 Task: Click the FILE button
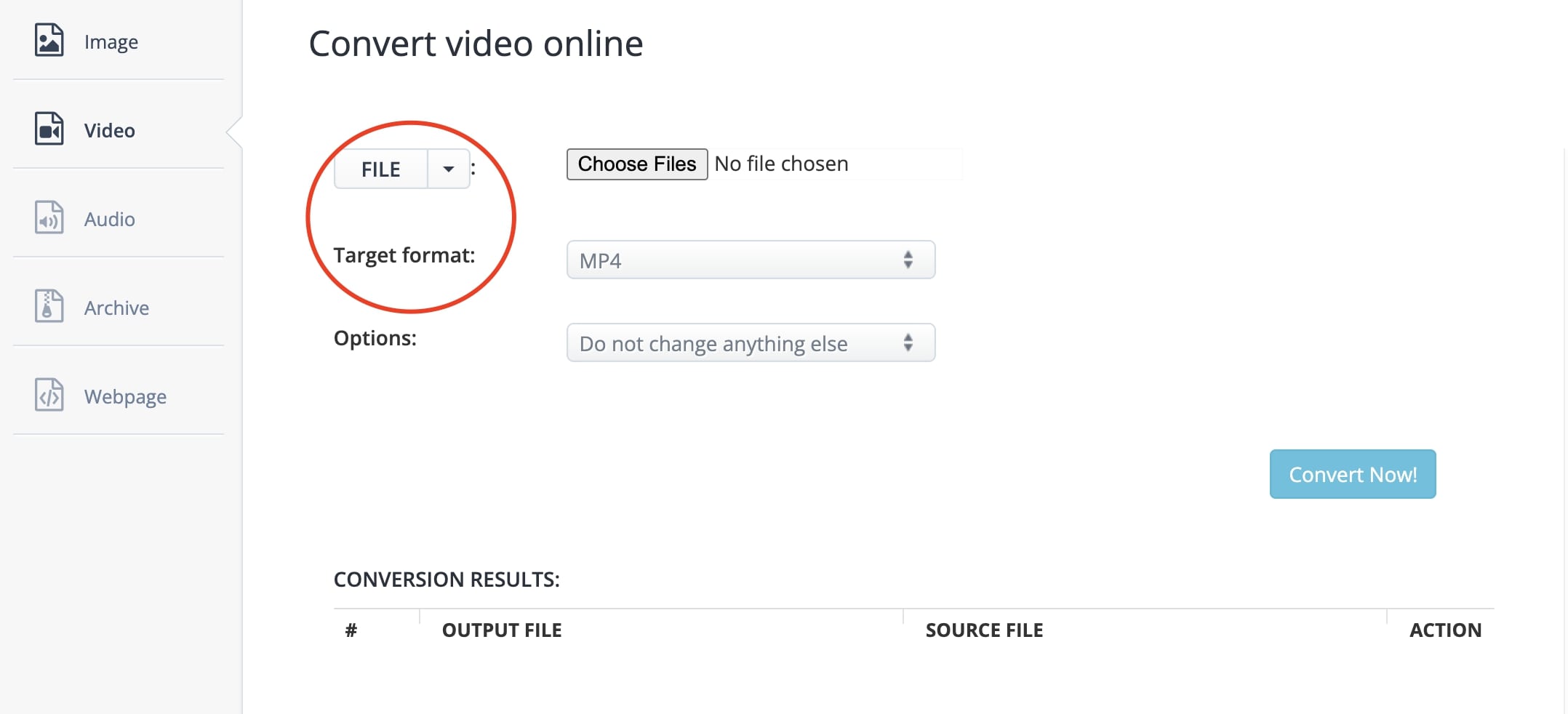(380, 168)
